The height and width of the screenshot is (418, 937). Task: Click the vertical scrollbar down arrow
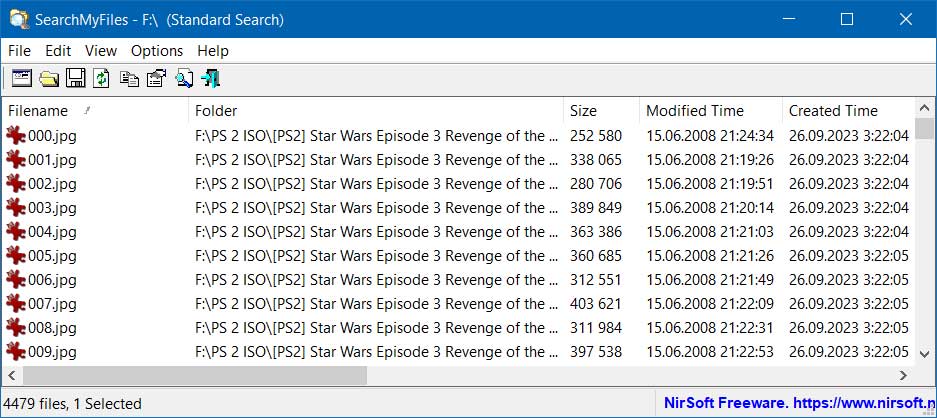[x=924, y=353]
